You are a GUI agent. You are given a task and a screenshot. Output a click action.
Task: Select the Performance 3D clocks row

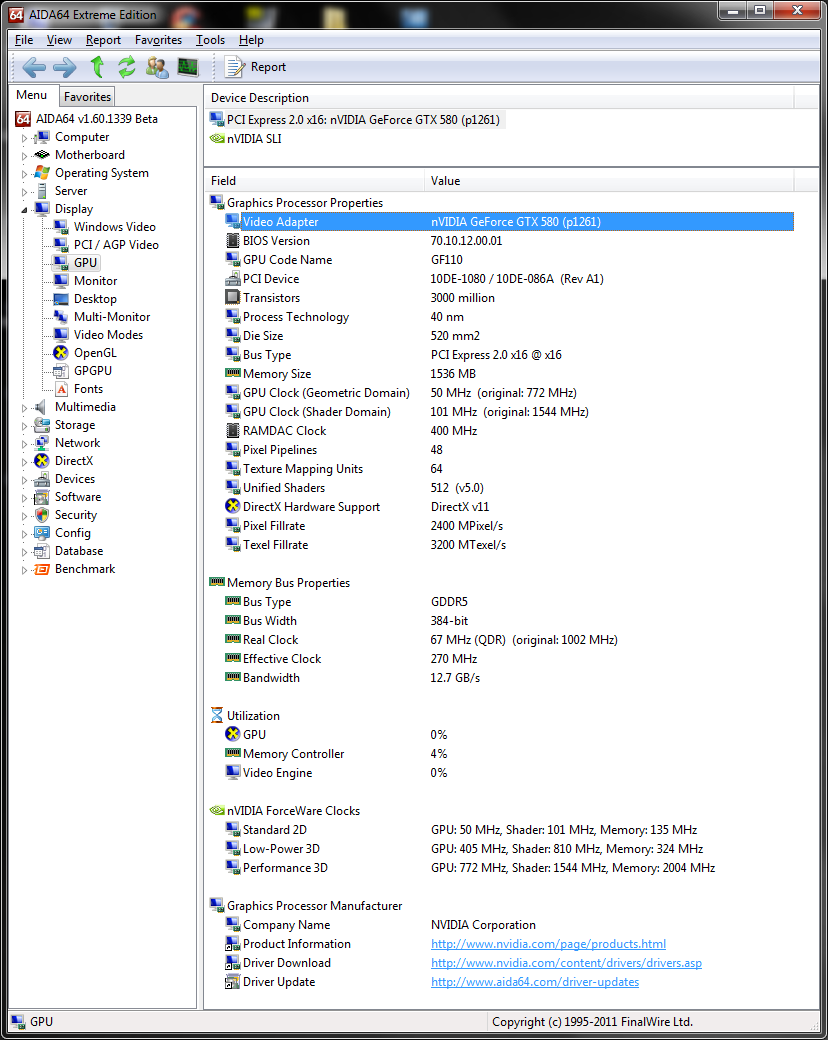pos(508,868)
